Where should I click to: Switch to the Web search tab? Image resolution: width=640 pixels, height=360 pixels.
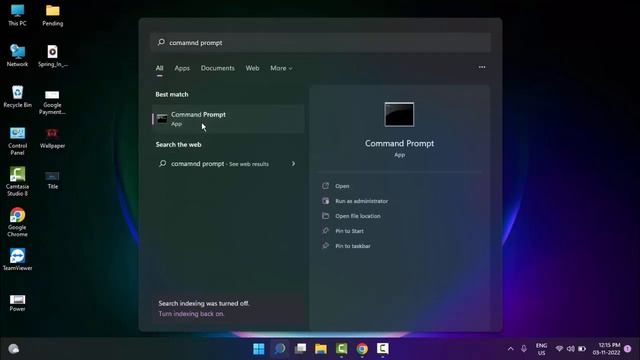(252, 68)
